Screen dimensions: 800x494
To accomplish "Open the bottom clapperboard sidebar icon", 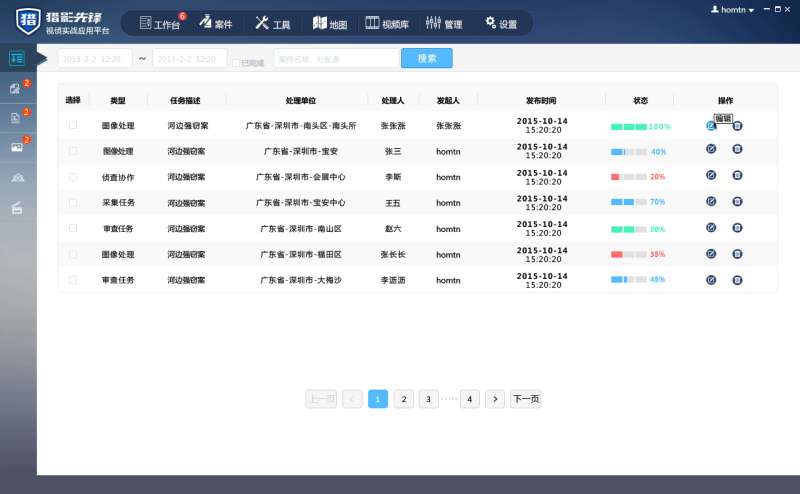I will [17, 208].
